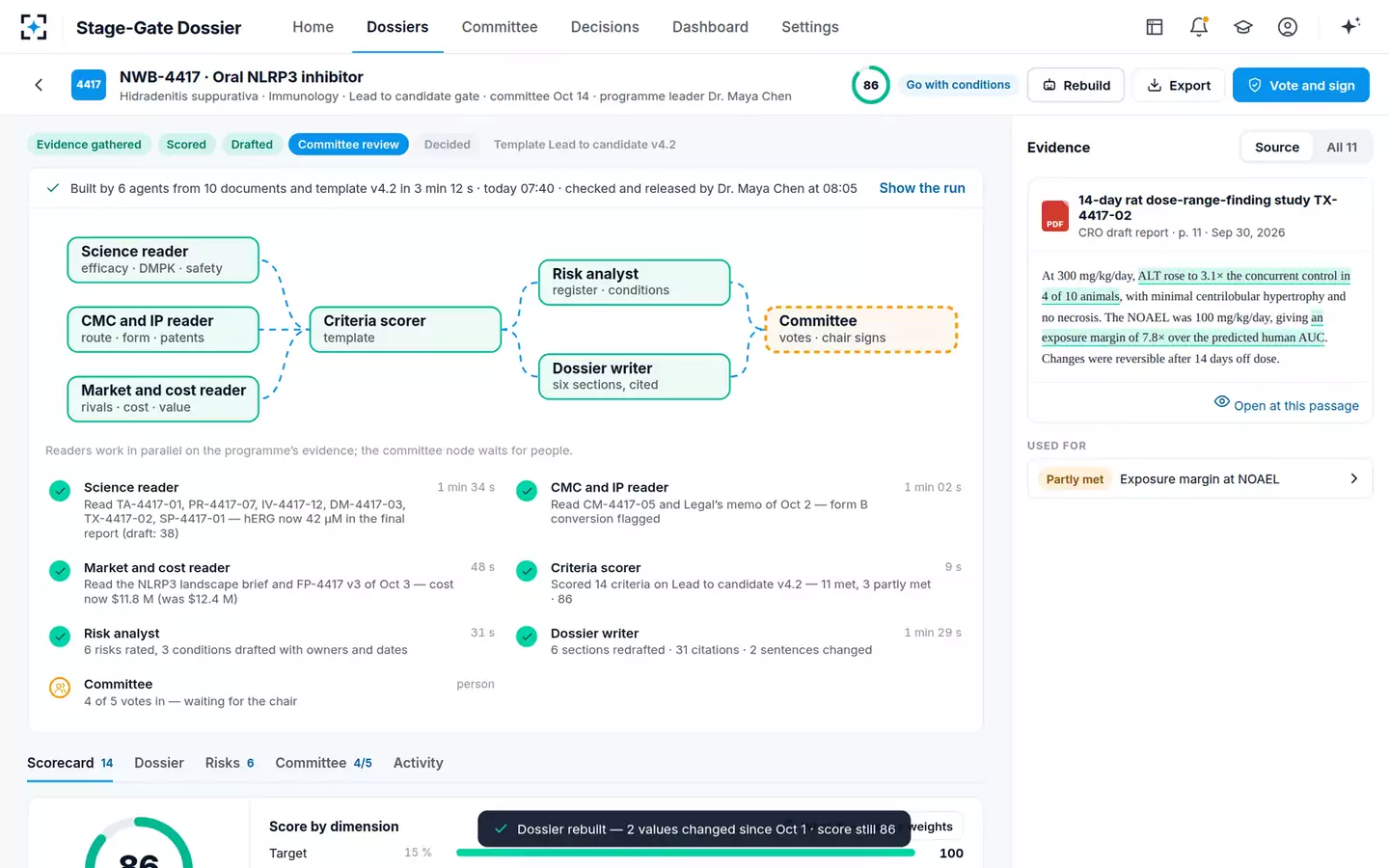Go back using the left chevron
The height and width of the screenshot is (868, 1389).
39,85
